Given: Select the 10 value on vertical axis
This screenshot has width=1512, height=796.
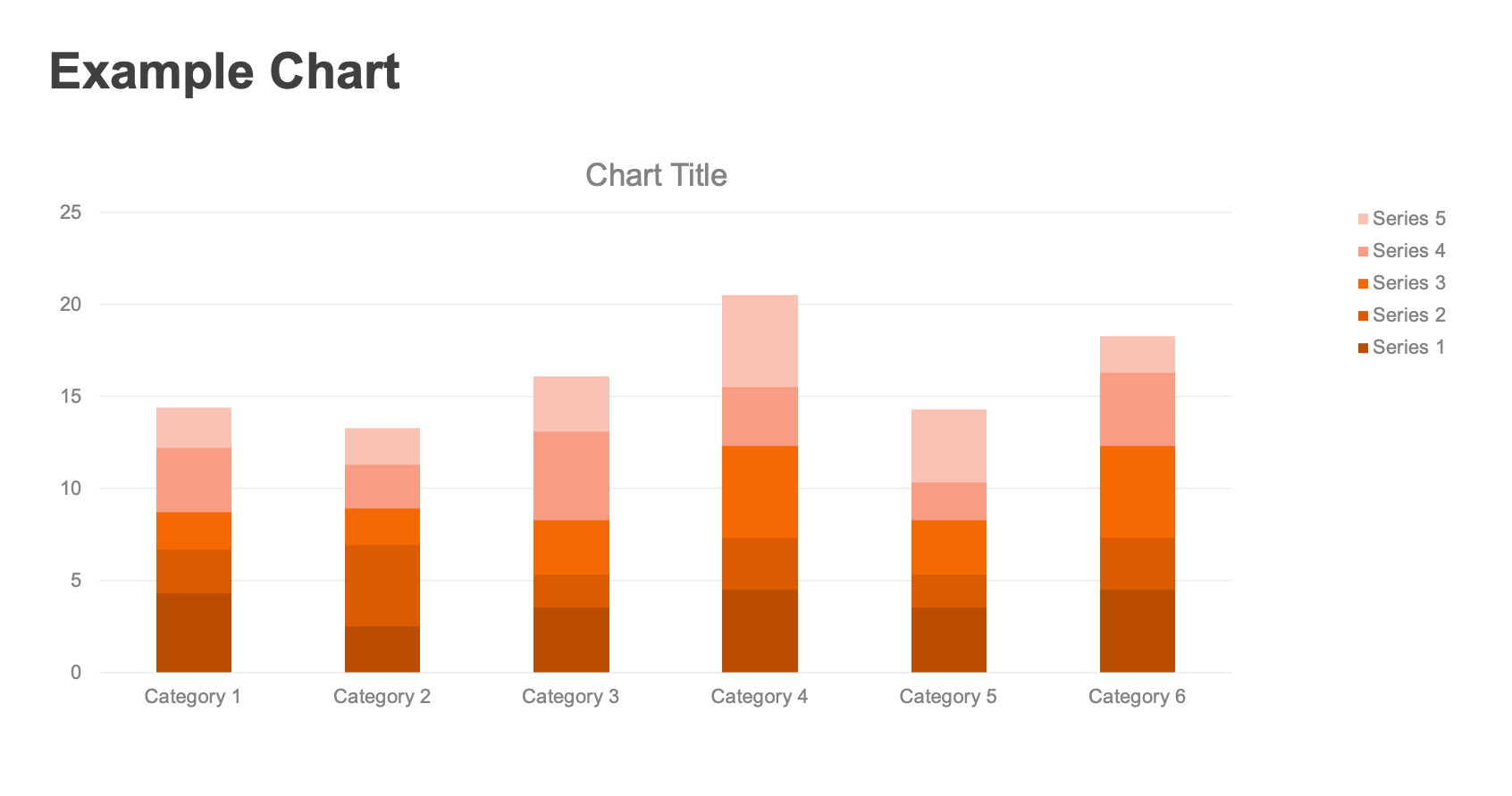Looking at the screenshot, I should click(71, 489).
